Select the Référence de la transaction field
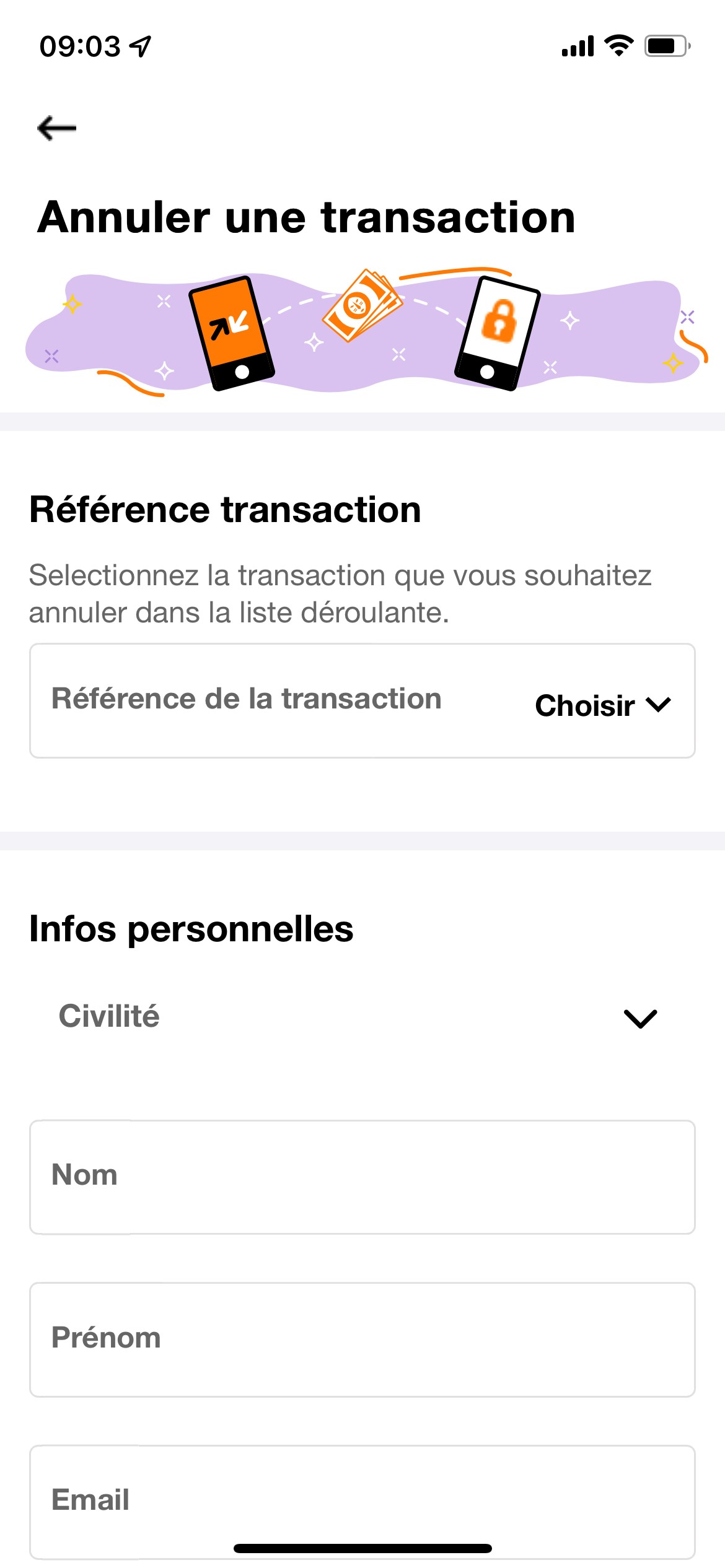The height and width of the screenshot is (1568, 725). (362, 700)
